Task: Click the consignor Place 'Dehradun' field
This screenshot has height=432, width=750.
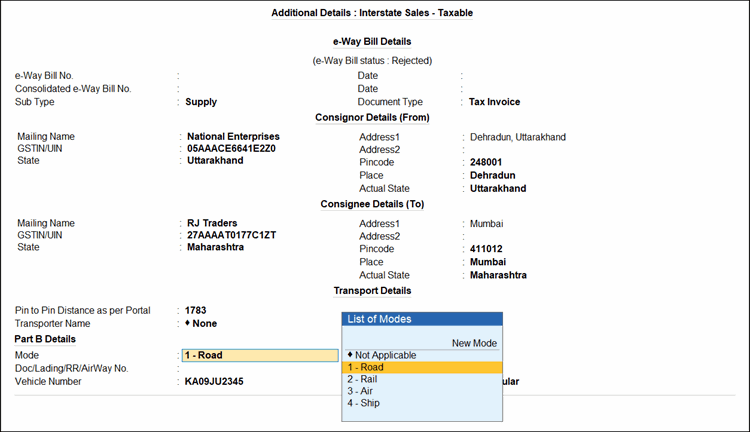Action: pos(492,175)
